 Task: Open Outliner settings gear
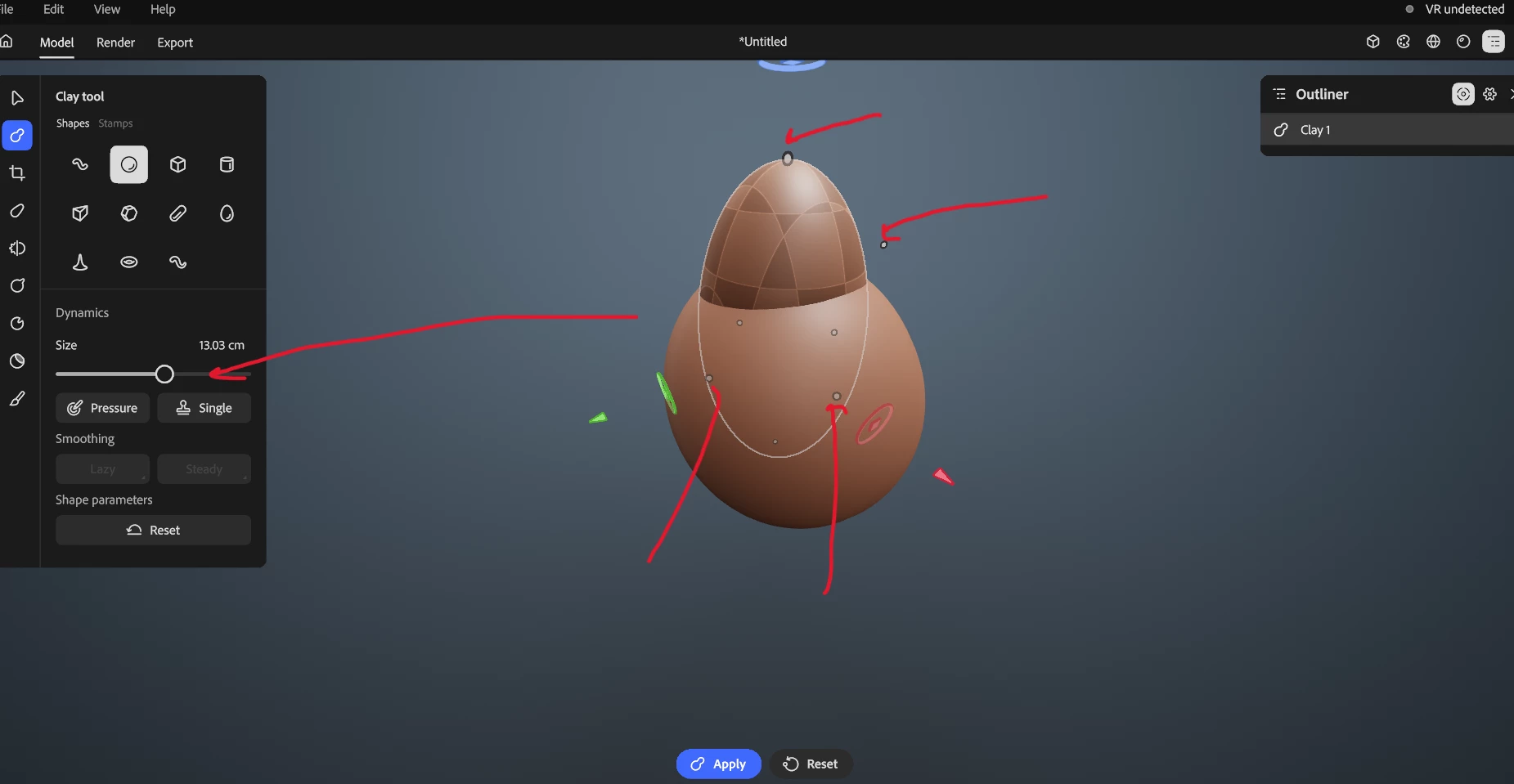1489,94
